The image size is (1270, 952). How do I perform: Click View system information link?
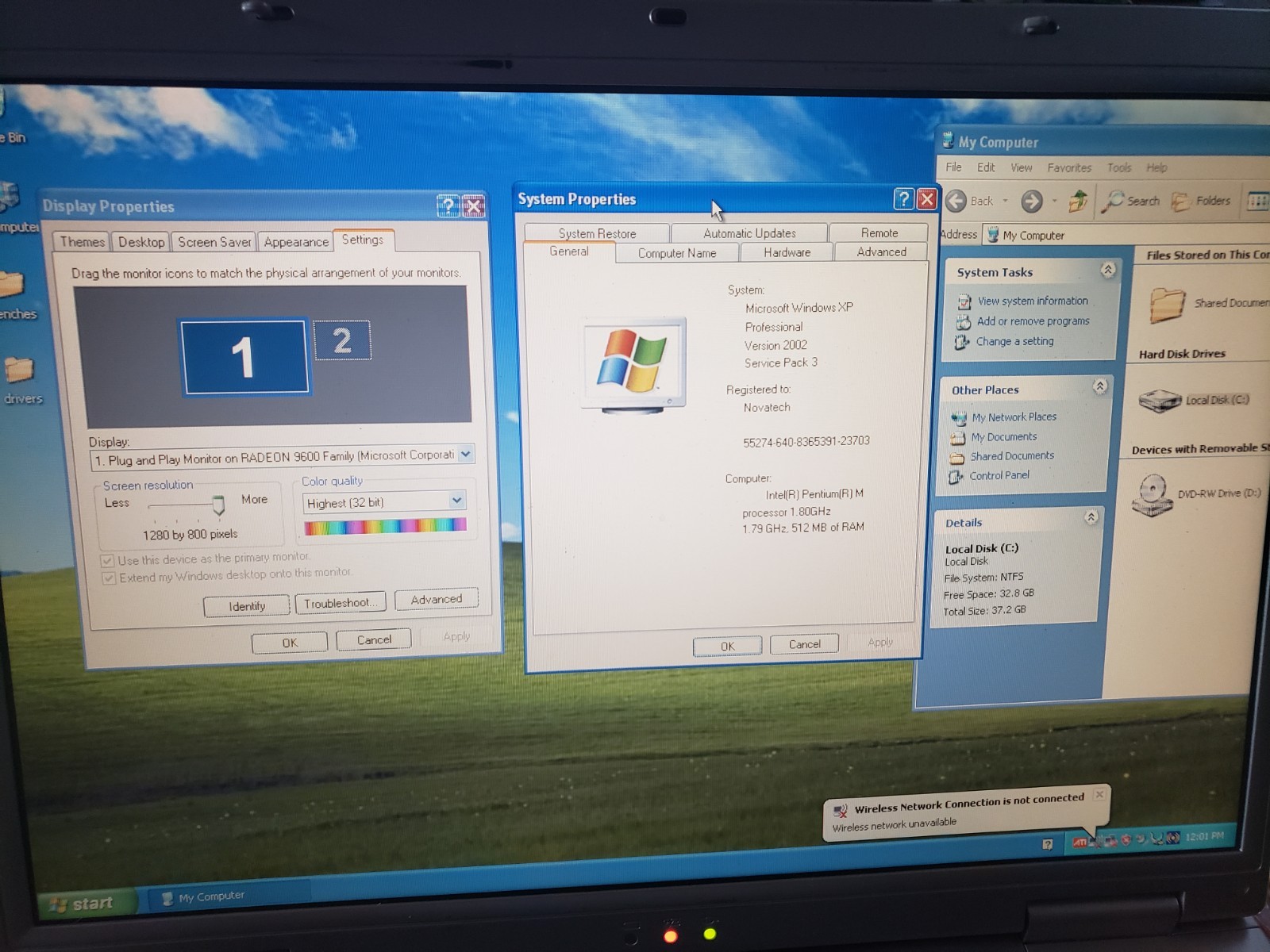coord(1033,301)
